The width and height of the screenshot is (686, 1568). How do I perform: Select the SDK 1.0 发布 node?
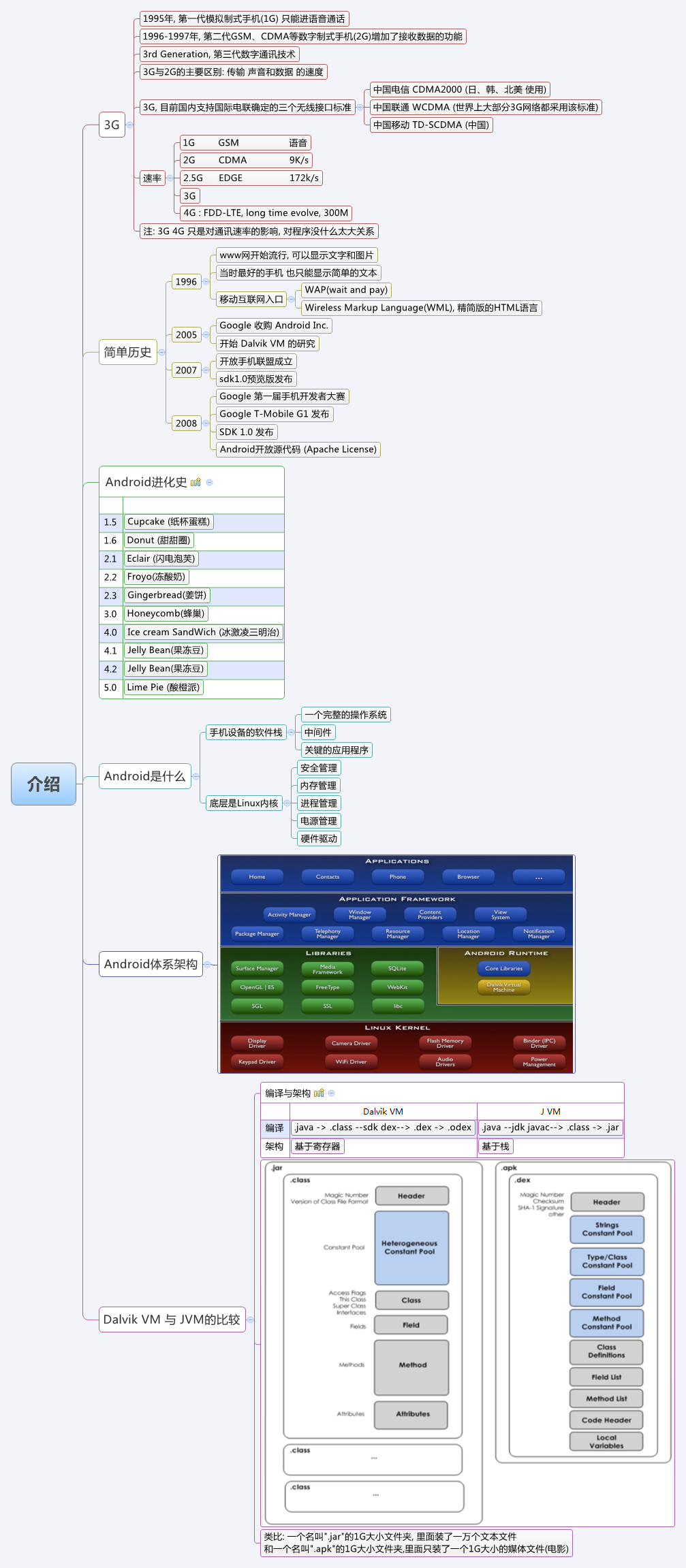pyautogui.click(x=247, y=432)
